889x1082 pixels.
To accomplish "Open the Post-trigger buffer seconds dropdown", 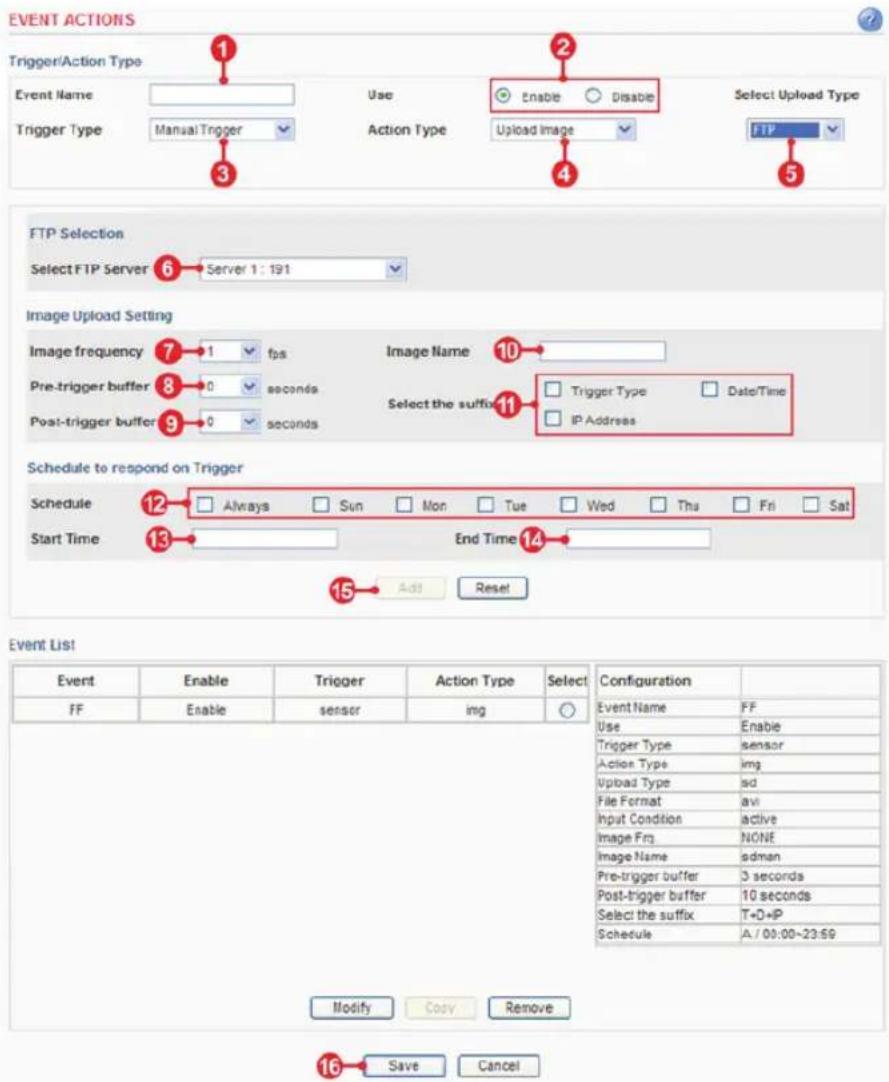I will 231,422.
